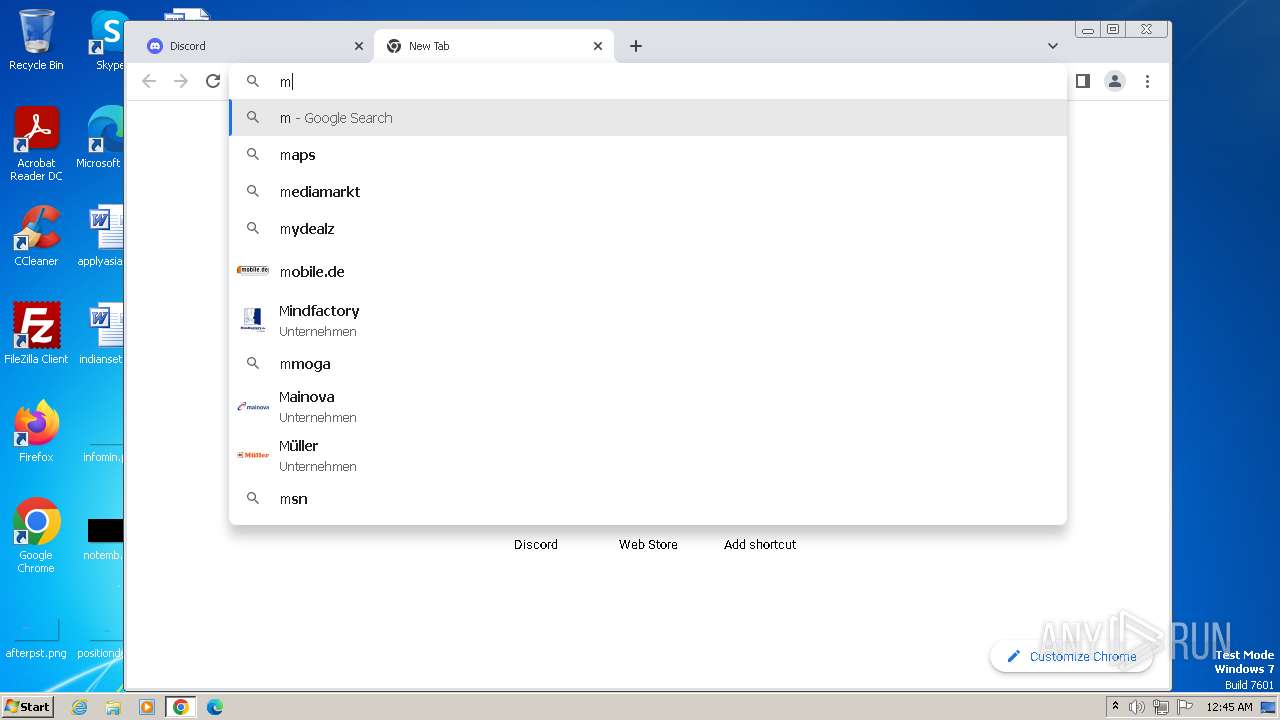Screen dimensions: 1280x720
Task: Open Microsoft Edge desktop shortcut
Action: [x=102, y=138]
